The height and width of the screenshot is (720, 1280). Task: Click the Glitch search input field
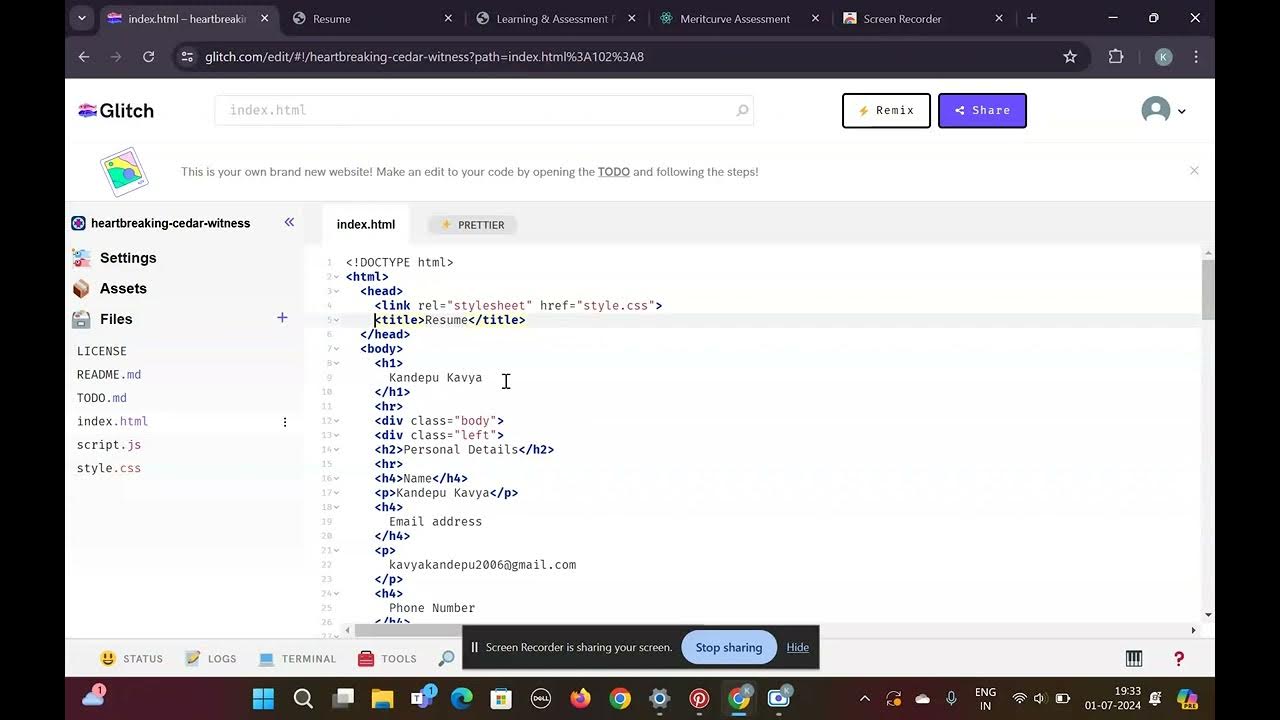484,110
